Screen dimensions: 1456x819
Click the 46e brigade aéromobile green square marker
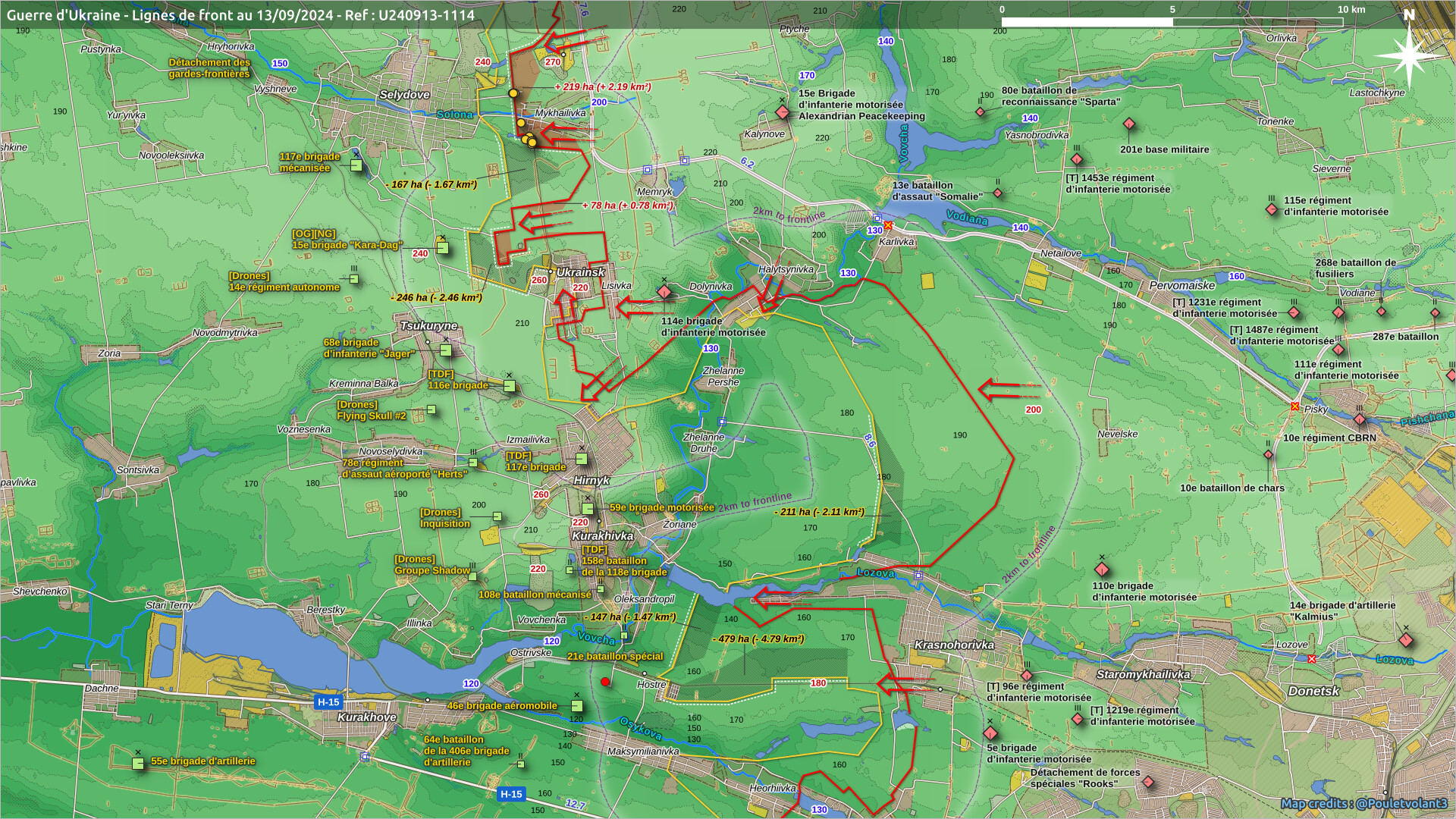click(576, 707)
